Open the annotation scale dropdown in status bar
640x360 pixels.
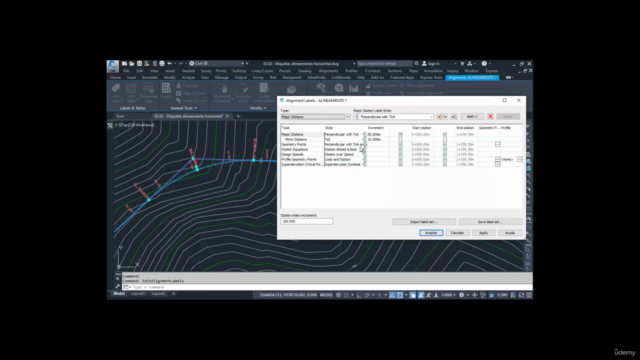click(x=449, y=295)
